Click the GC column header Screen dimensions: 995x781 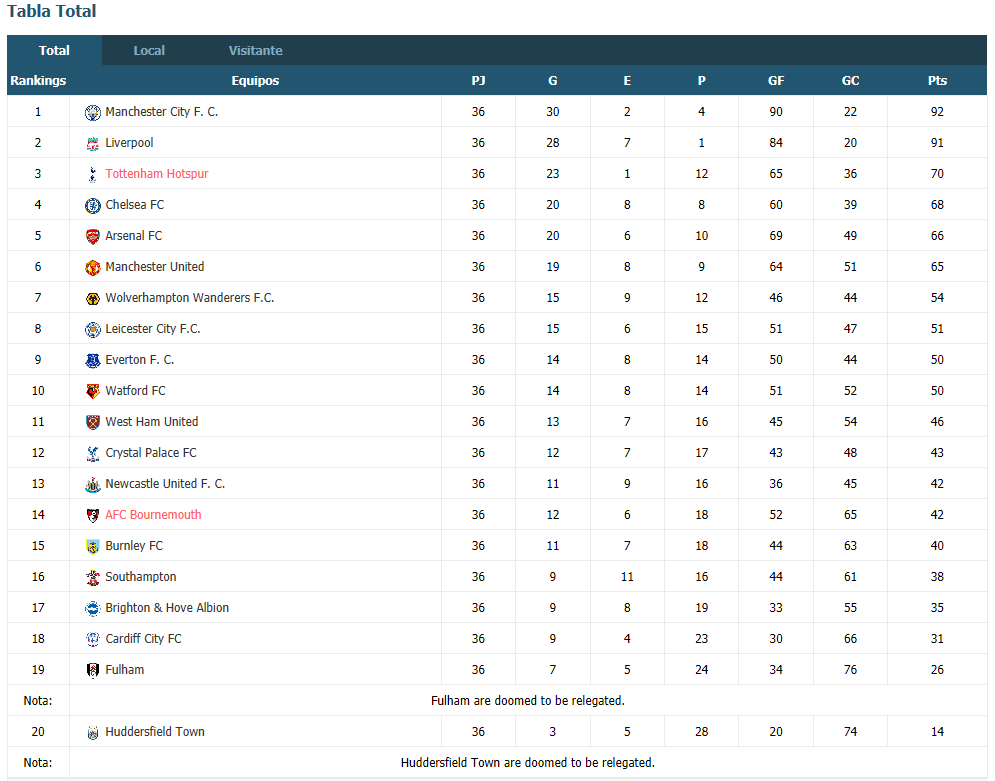pos(850,81)
